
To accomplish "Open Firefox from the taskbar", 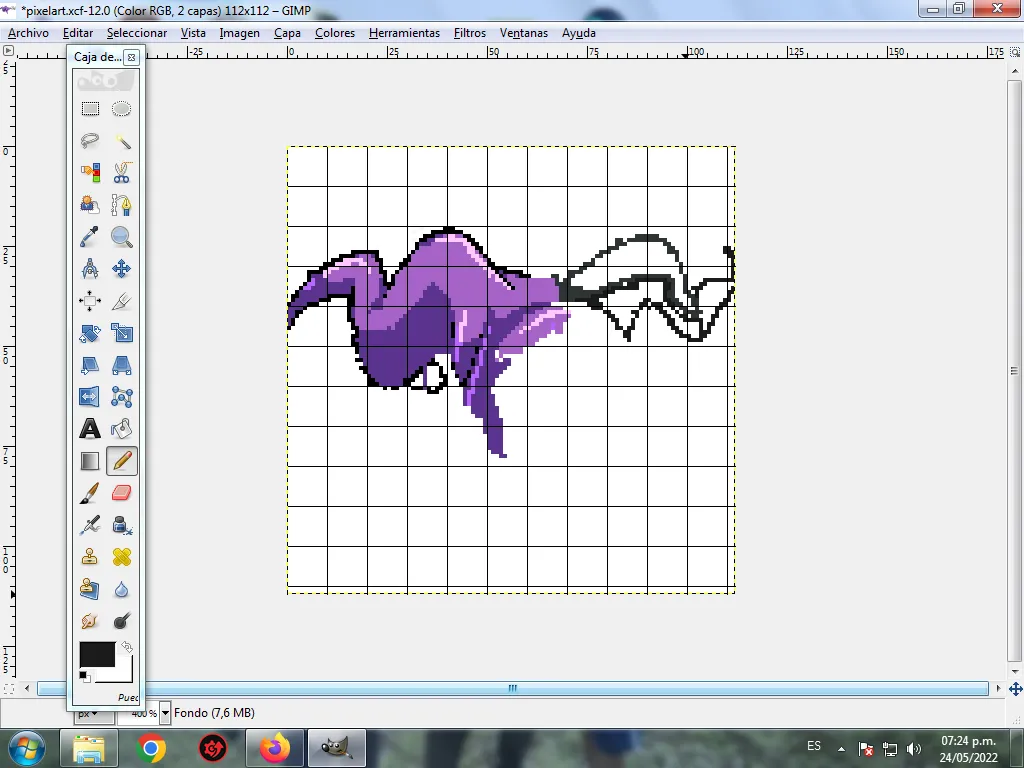I will 274,748.
